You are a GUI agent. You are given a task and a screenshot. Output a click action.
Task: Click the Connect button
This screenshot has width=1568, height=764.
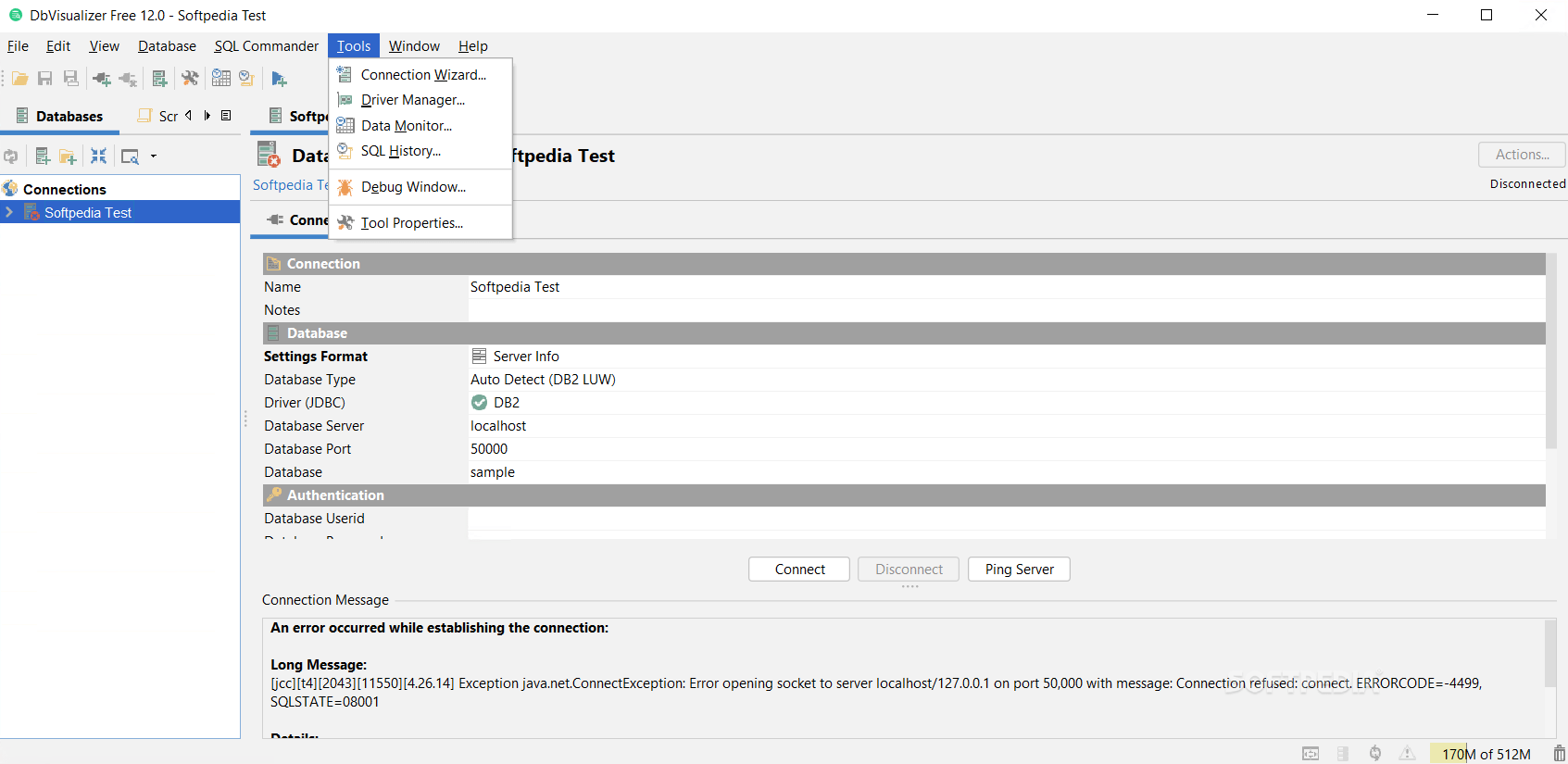799,570
